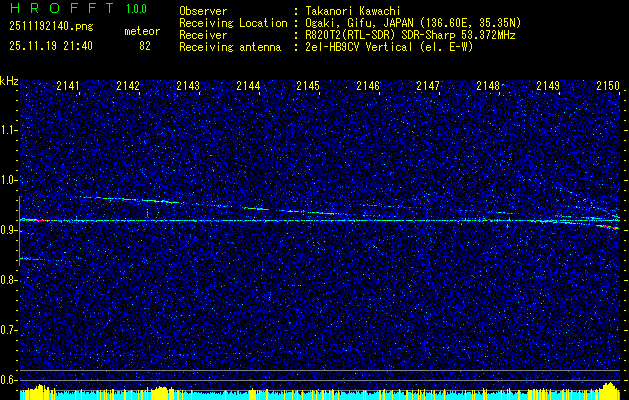Click the 2147 time marker
Screen dimensions: 629x400
point(428,85)
